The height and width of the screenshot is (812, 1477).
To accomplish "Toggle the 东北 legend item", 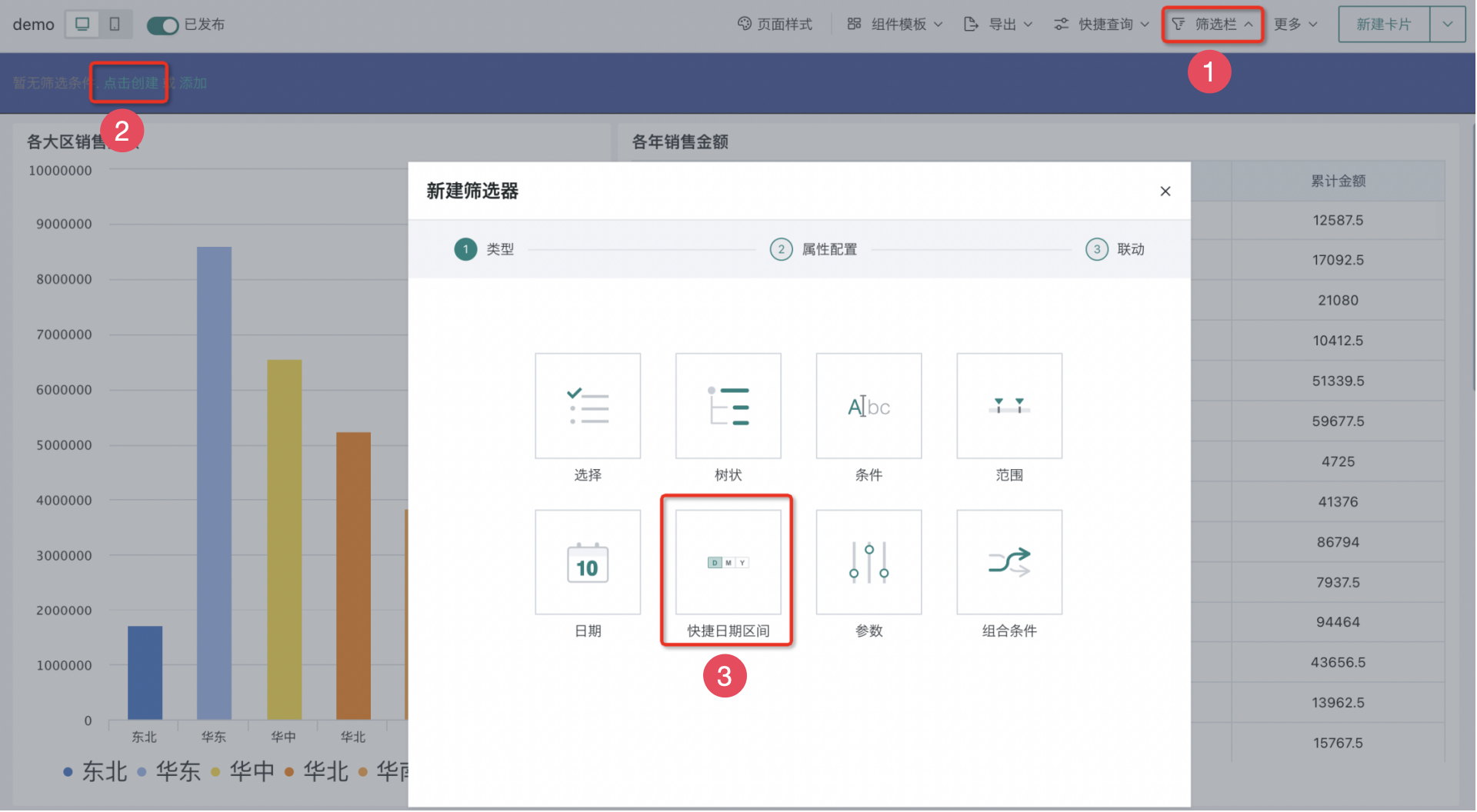I will [95, 771].
